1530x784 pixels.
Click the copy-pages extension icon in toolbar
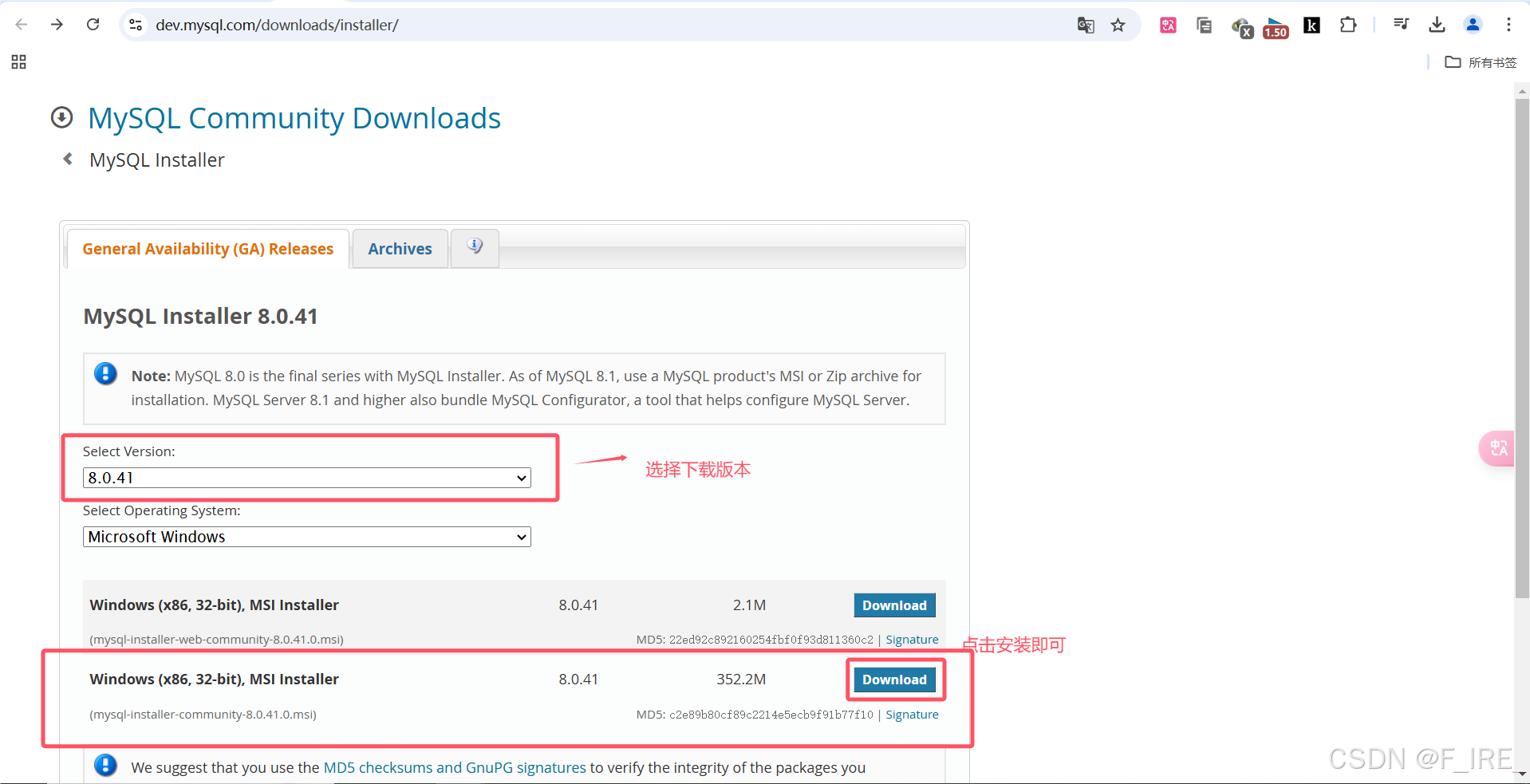(1205, 25)
